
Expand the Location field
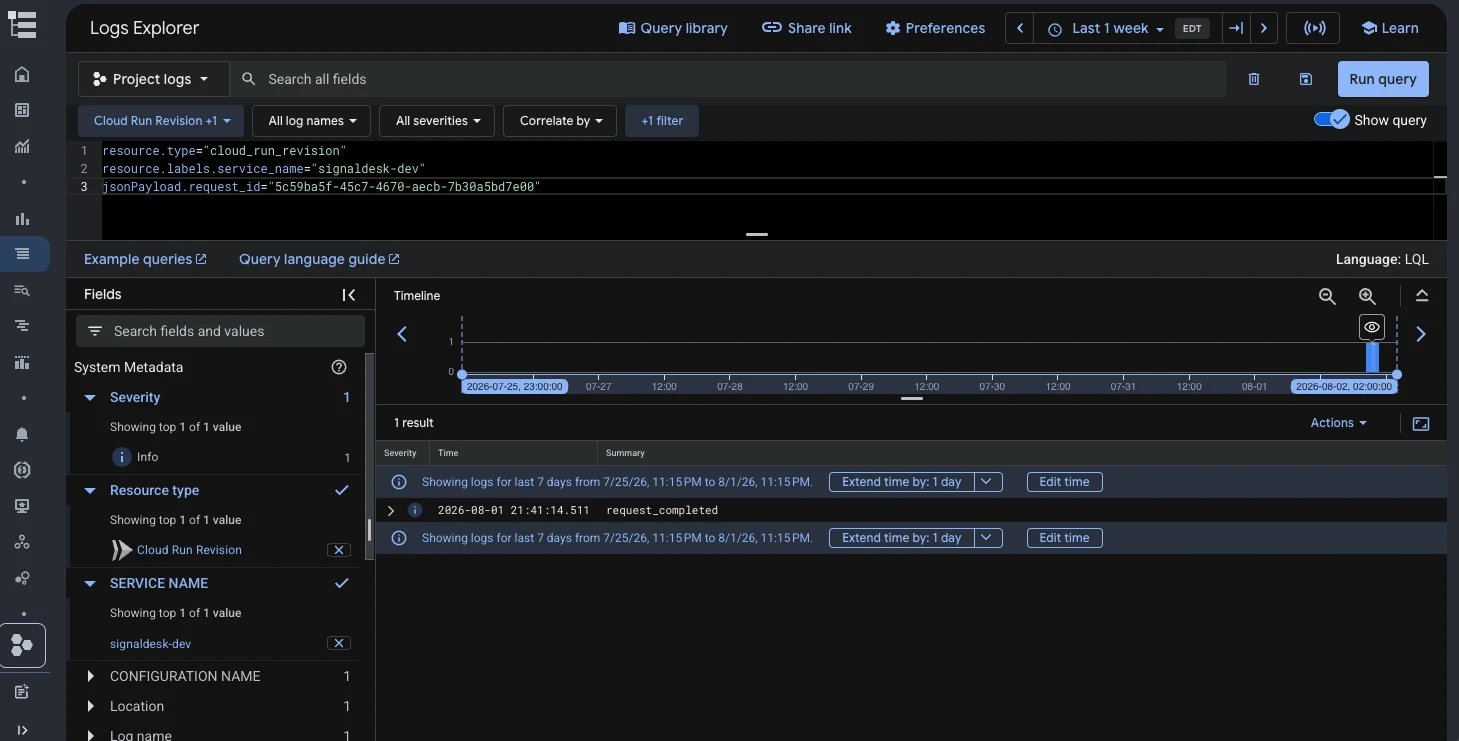pos(91,706)
